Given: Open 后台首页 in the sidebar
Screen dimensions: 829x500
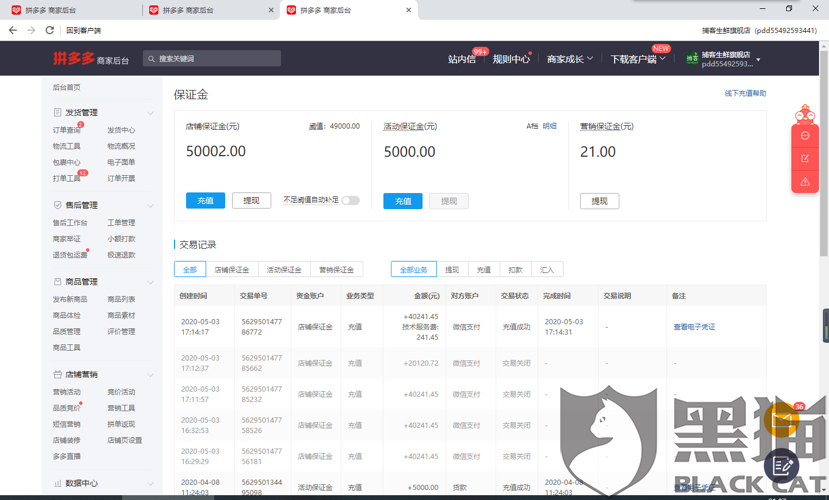Looking at the screenshot, I should point(67,87).
